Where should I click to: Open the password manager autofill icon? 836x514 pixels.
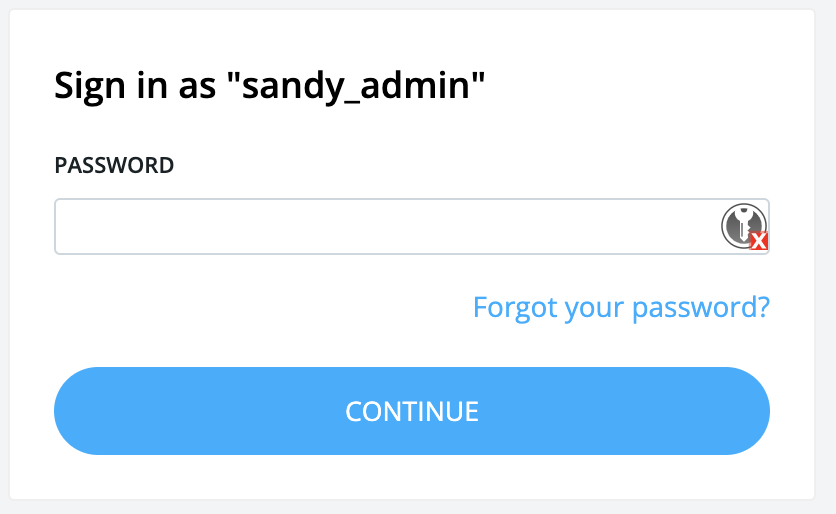[741, 225]
